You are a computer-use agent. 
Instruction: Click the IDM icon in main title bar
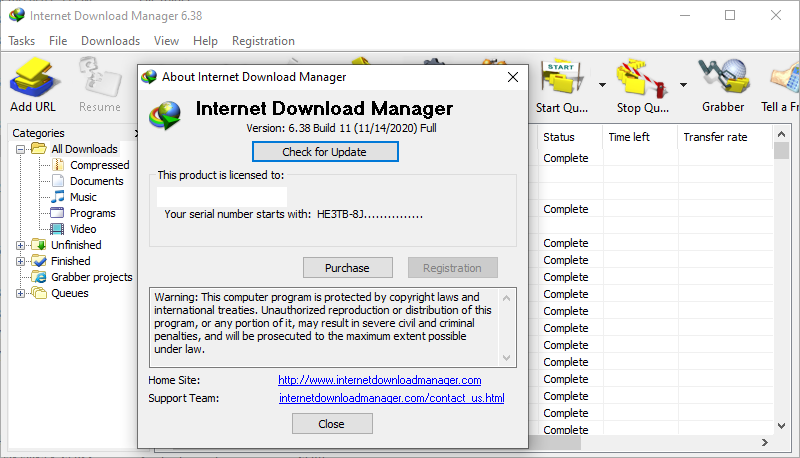(x=17, y=15)
